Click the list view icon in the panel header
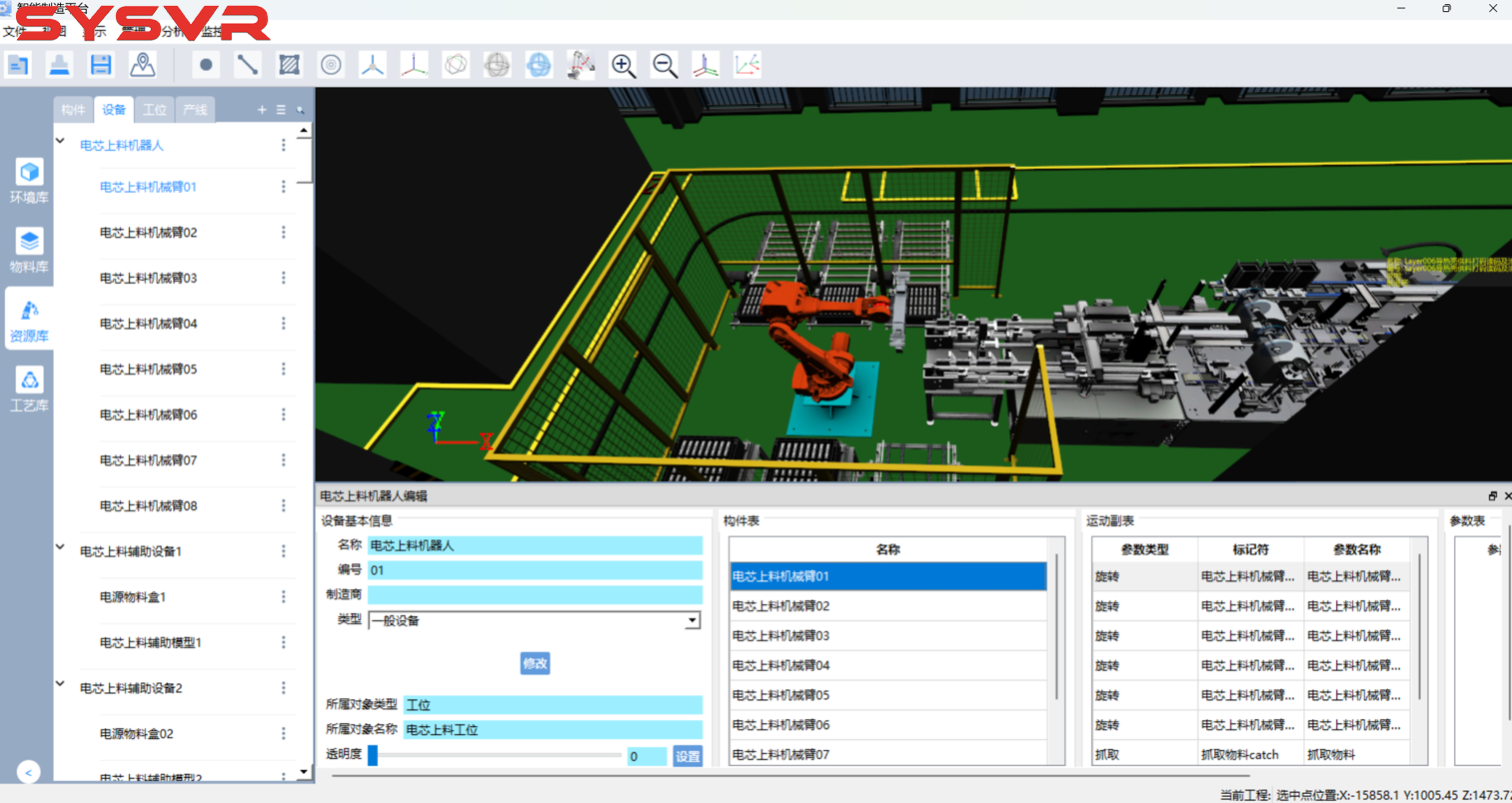 (281, 110)
